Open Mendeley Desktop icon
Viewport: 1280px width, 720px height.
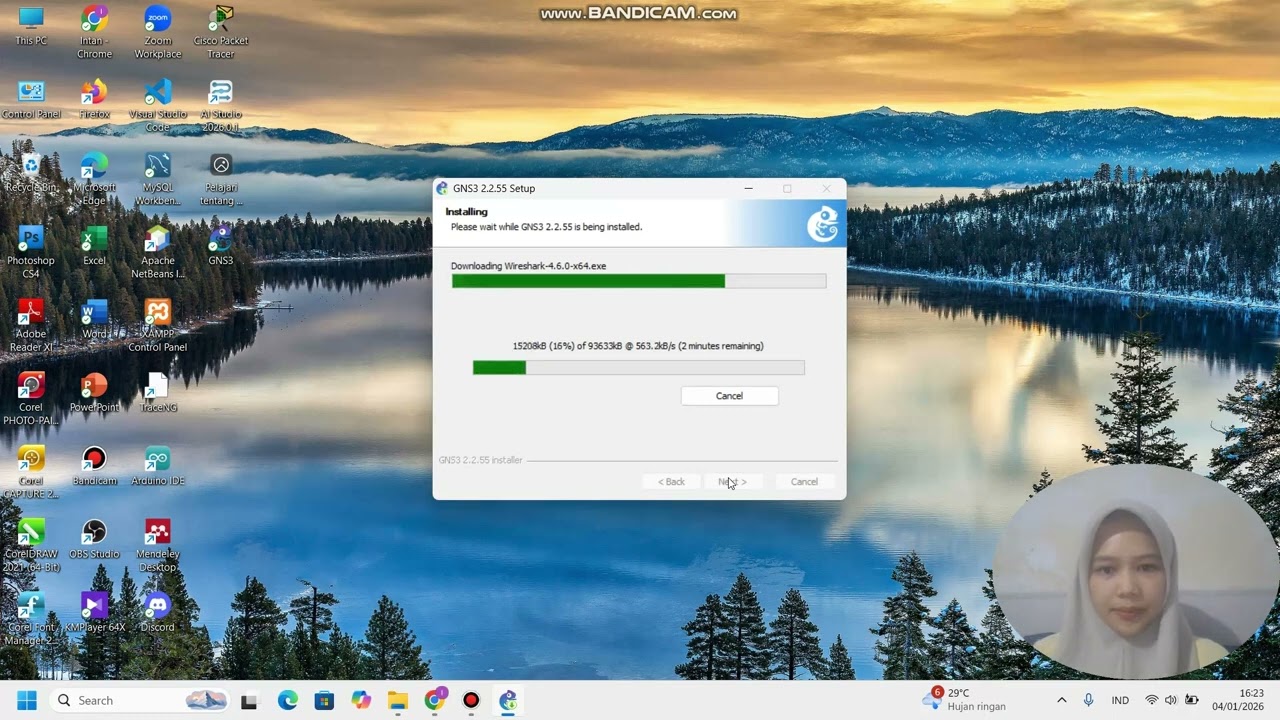coord(158,545)
